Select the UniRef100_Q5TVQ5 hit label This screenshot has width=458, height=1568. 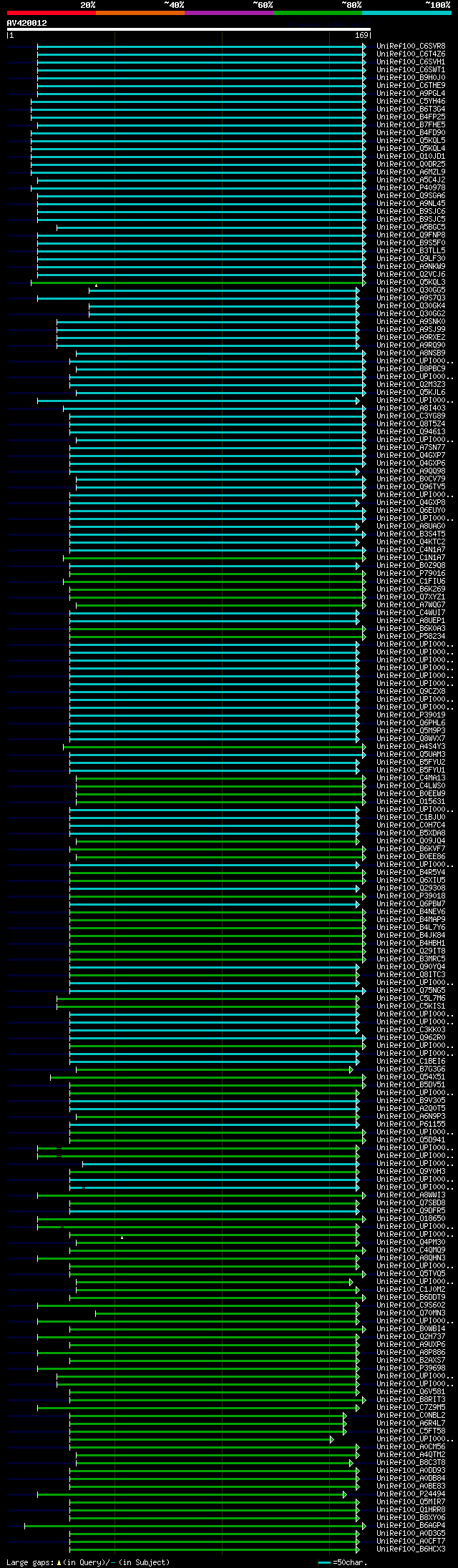tap(411, 1274)
